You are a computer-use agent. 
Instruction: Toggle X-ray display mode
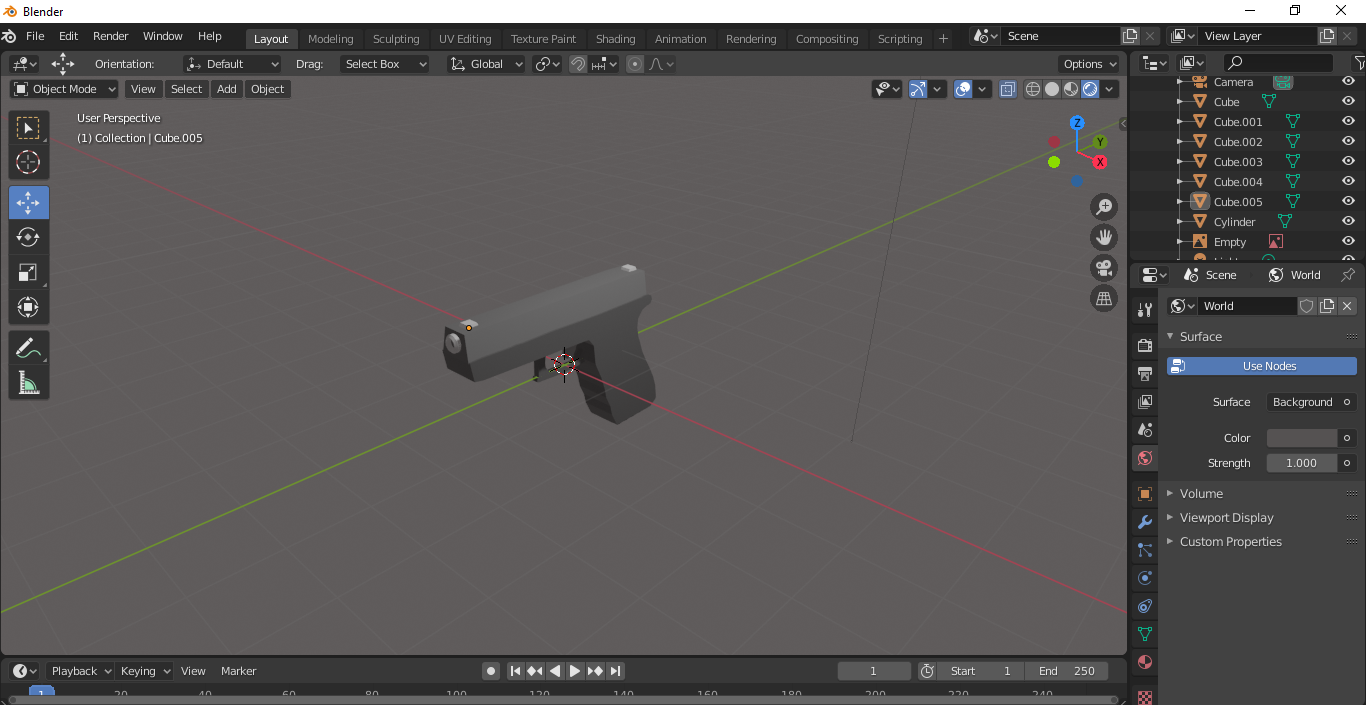point(1007,89)
